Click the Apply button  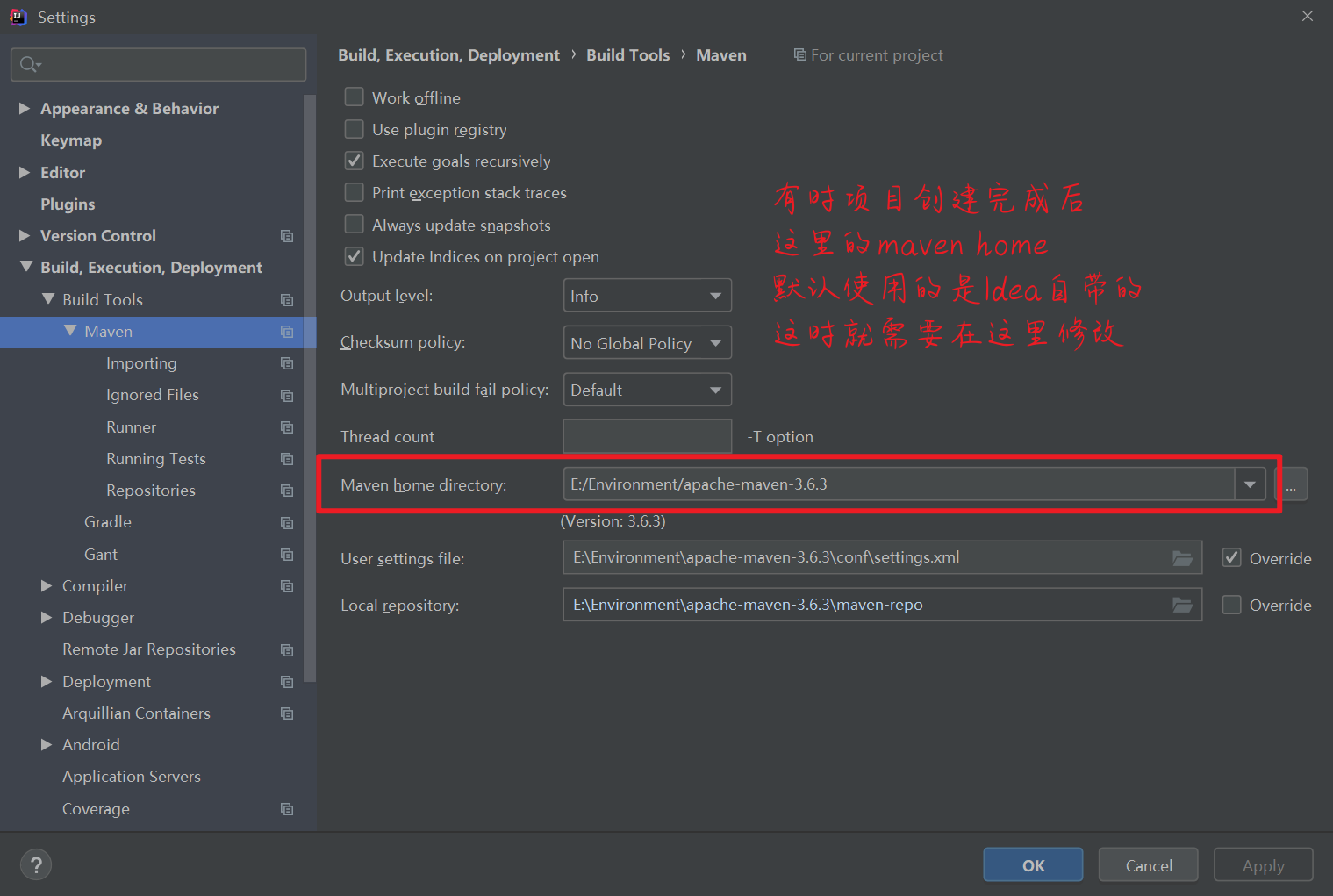pos(1264,865)
